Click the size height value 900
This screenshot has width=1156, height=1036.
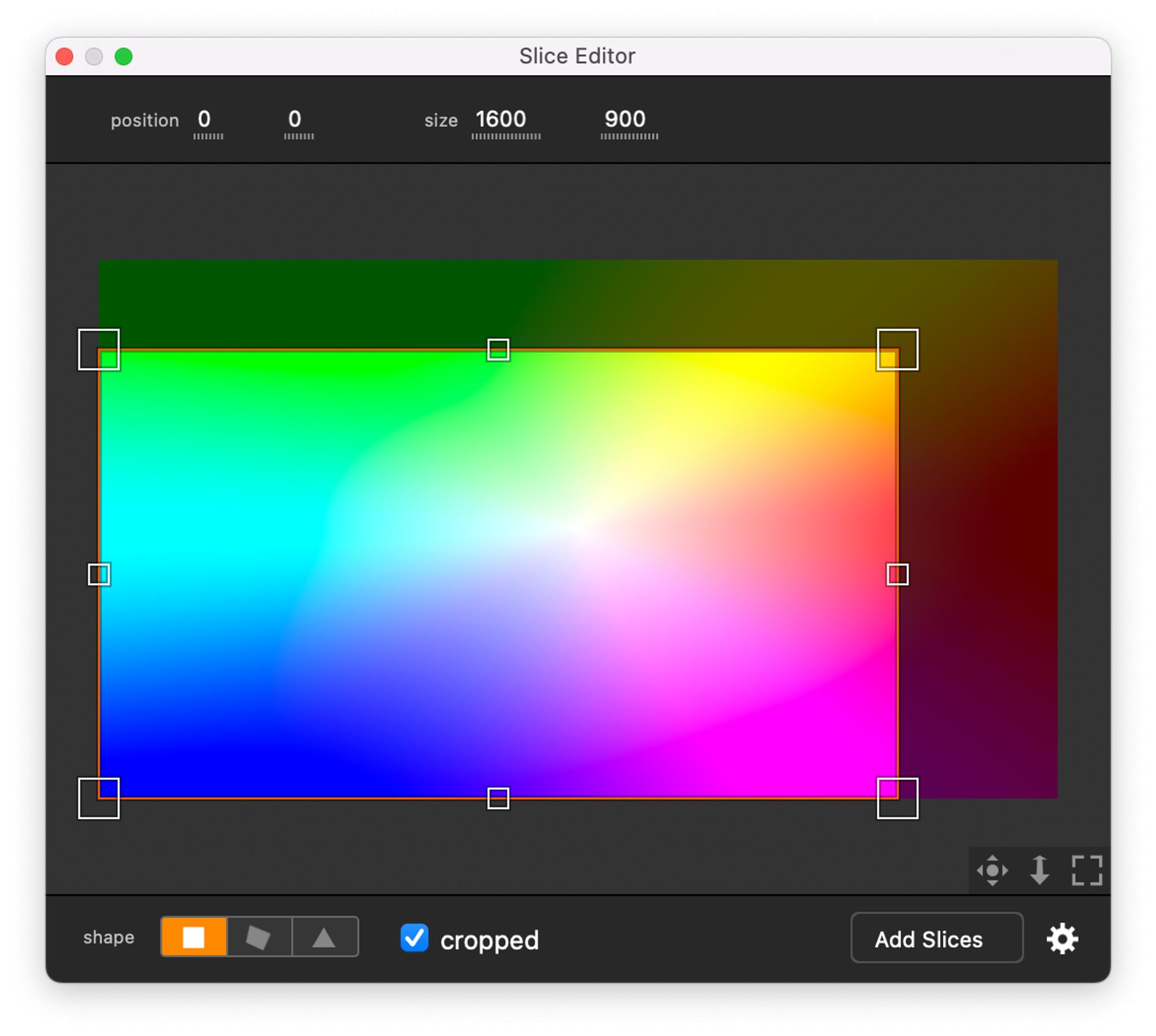click(625, 120)
